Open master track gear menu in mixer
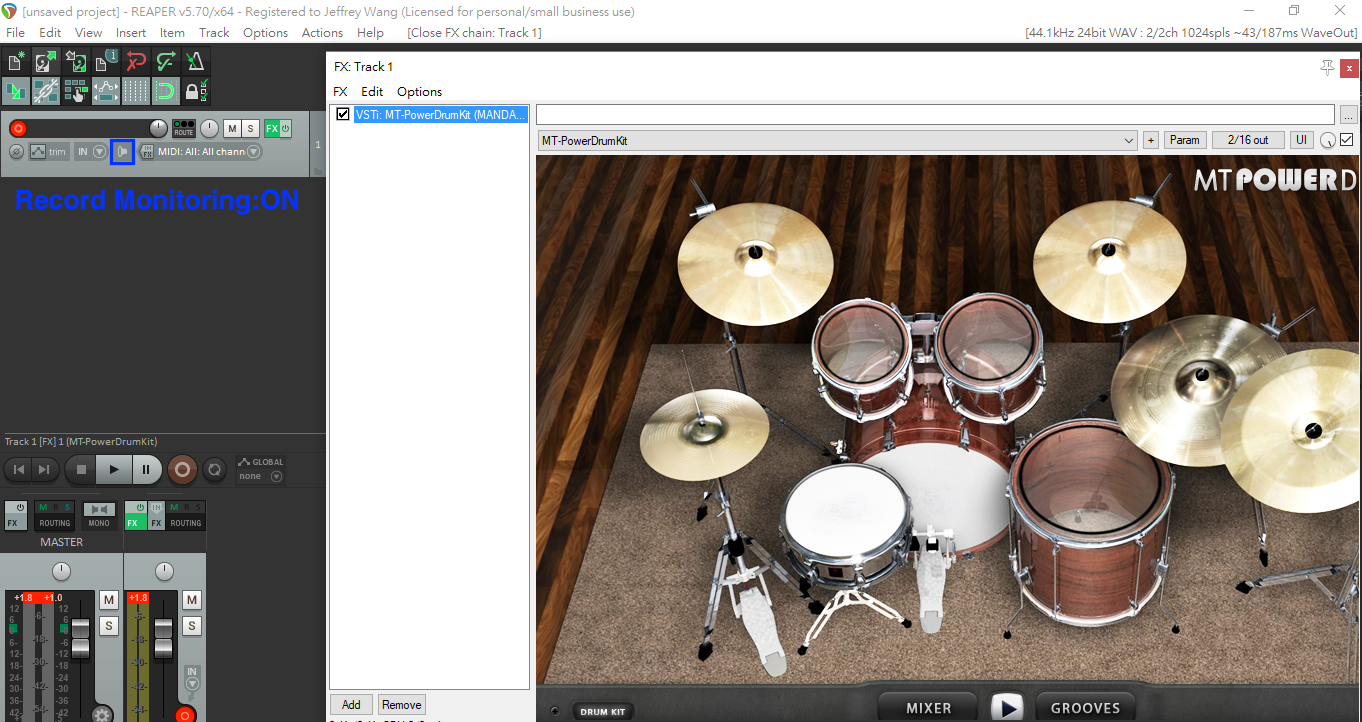 pos(101,714)
